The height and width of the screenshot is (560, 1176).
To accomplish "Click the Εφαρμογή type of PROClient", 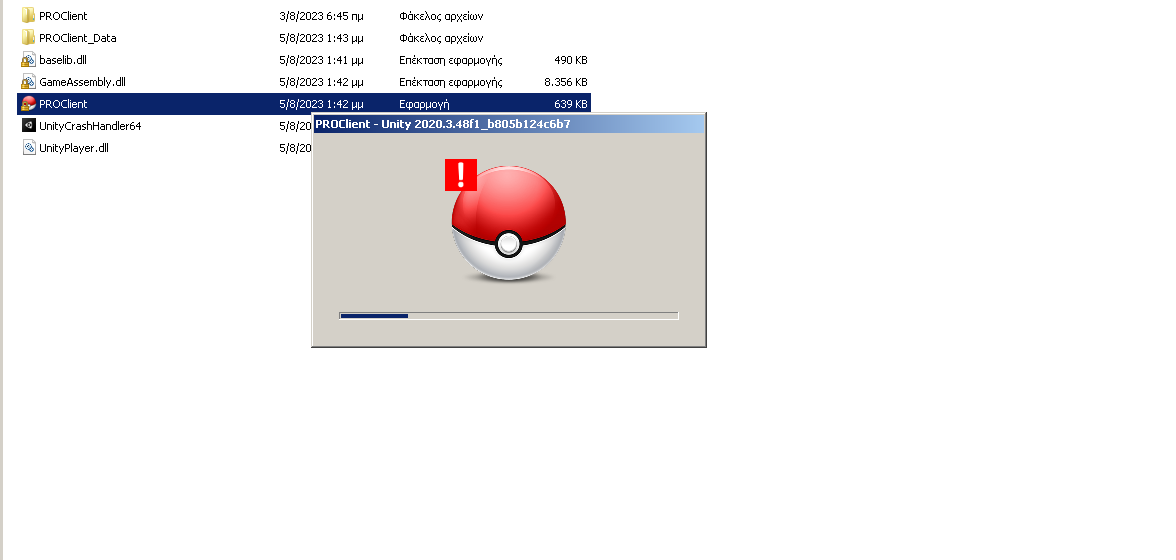I will click(424, 104).
